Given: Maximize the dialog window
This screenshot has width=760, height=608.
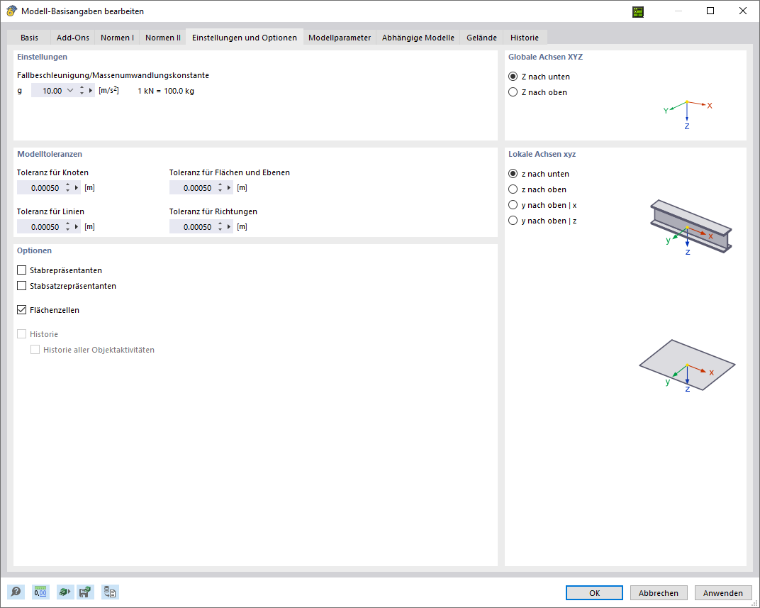Looking at the screenshot, I should tap(710, 11).
